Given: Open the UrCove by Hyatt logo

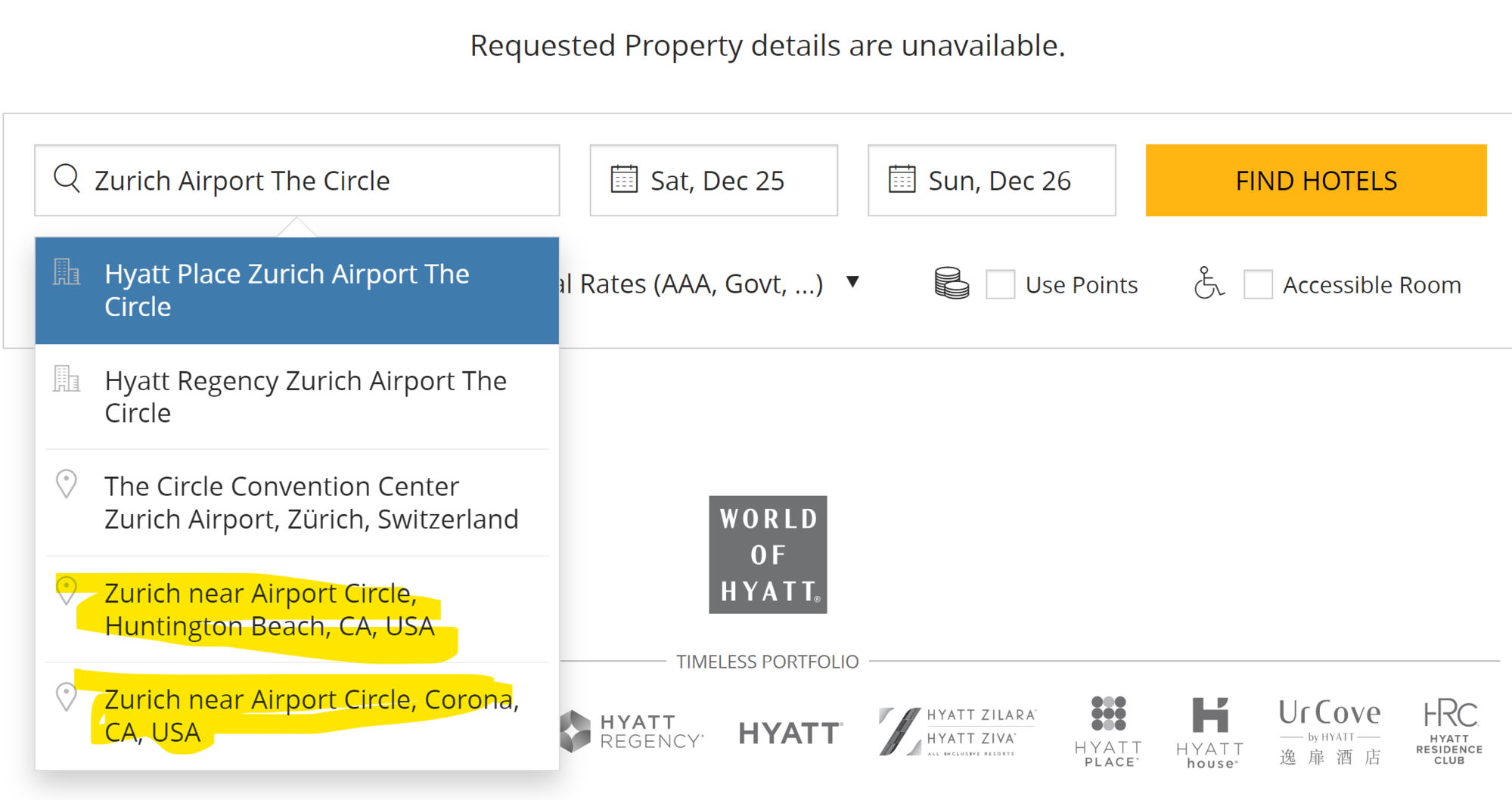Looking at the screenshot, I should (1330, 731).
